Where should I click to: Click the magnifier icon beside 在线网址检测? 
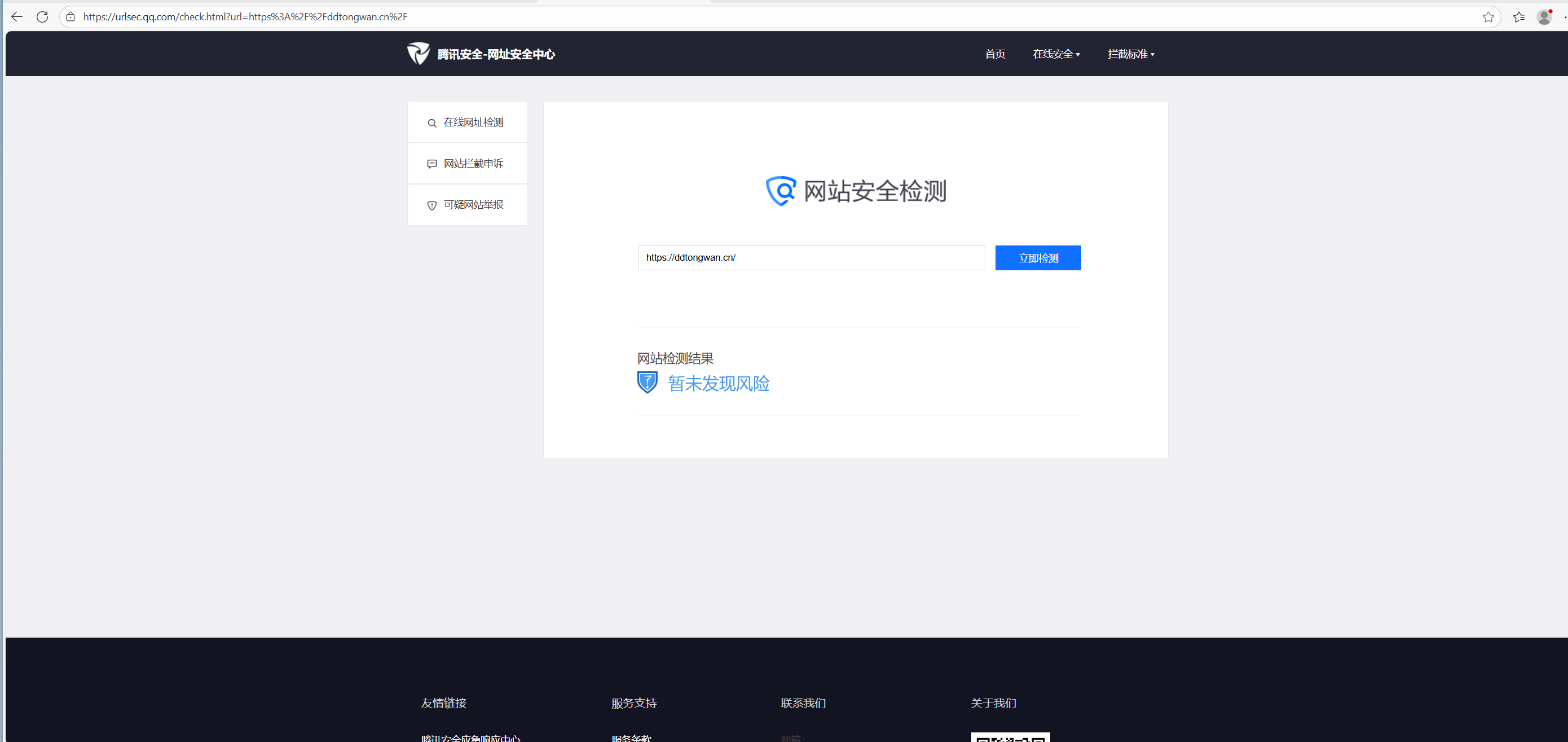click(431, 123)
